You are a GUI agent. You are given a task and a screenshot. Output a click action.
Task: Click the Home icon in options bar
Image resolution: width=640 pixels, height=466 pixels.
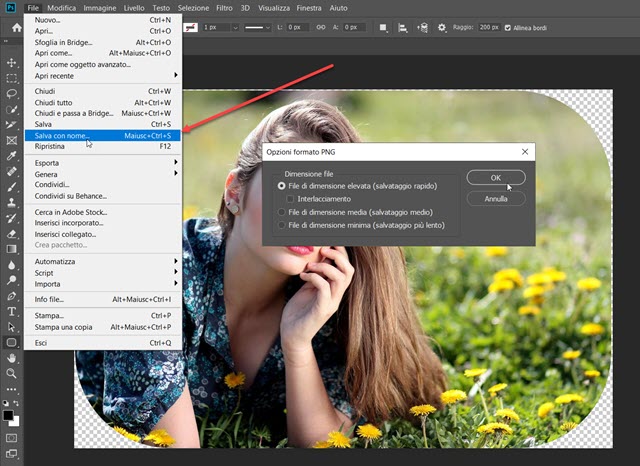pos(17,28)
